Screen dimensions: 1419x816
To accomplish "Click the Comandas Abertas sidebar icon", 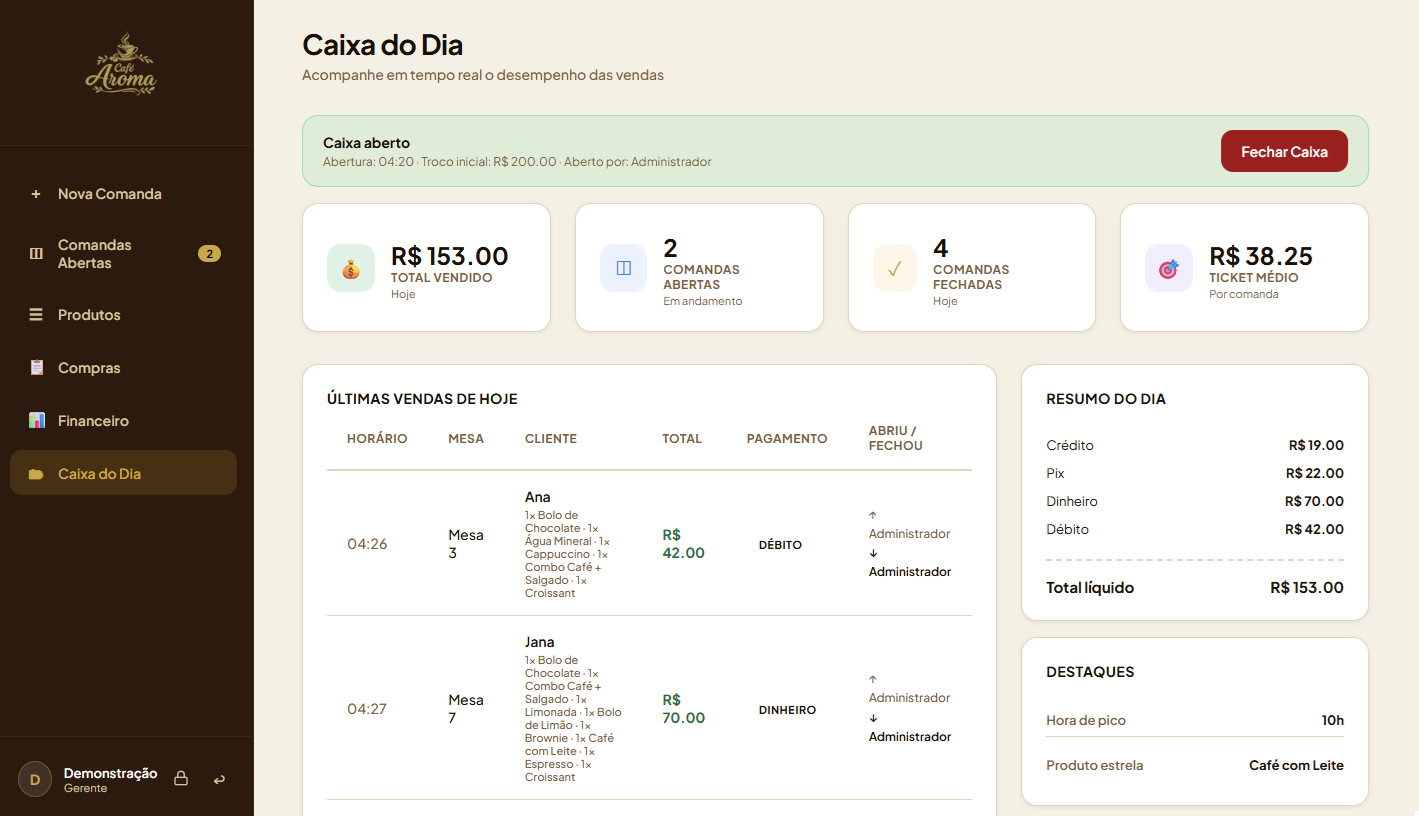I will 36,254.
